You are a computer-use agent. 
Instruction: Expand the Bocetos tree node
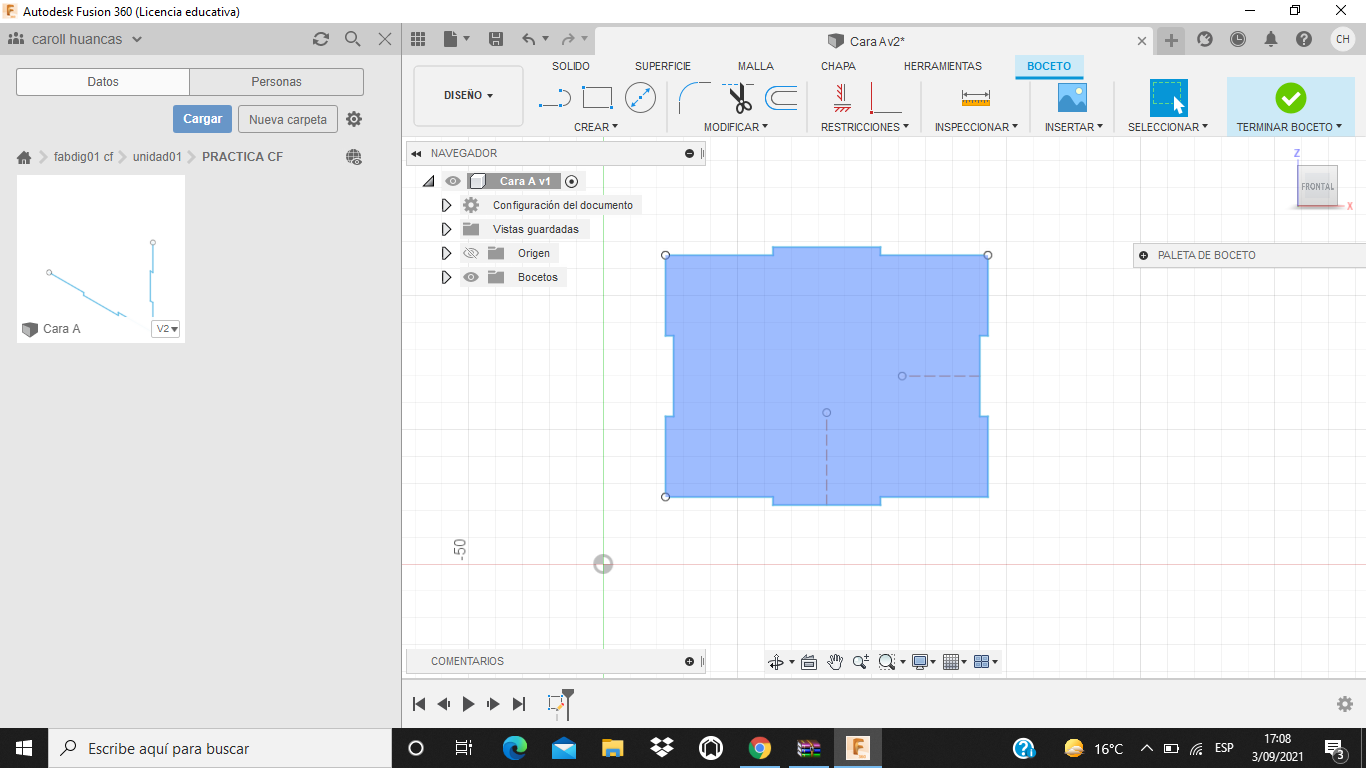pos(446,277)
